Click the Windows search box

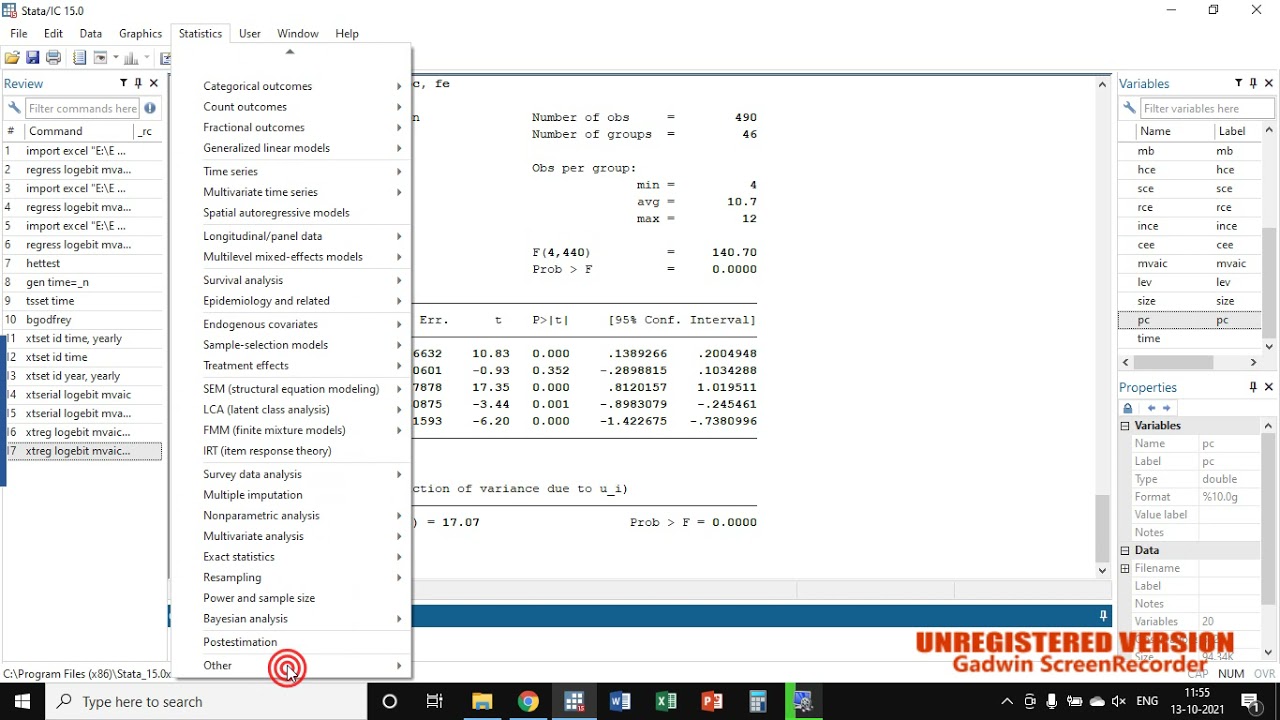coord(206,701)
